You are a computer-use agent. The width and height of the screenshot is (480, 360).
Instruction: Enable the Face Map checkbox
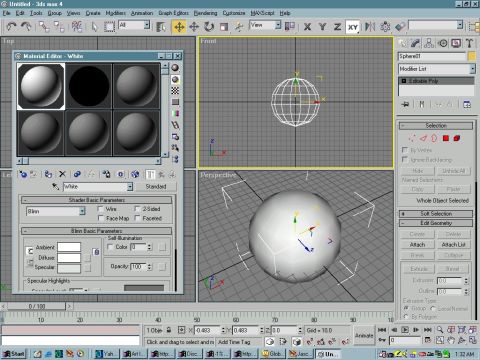(101, 218)
